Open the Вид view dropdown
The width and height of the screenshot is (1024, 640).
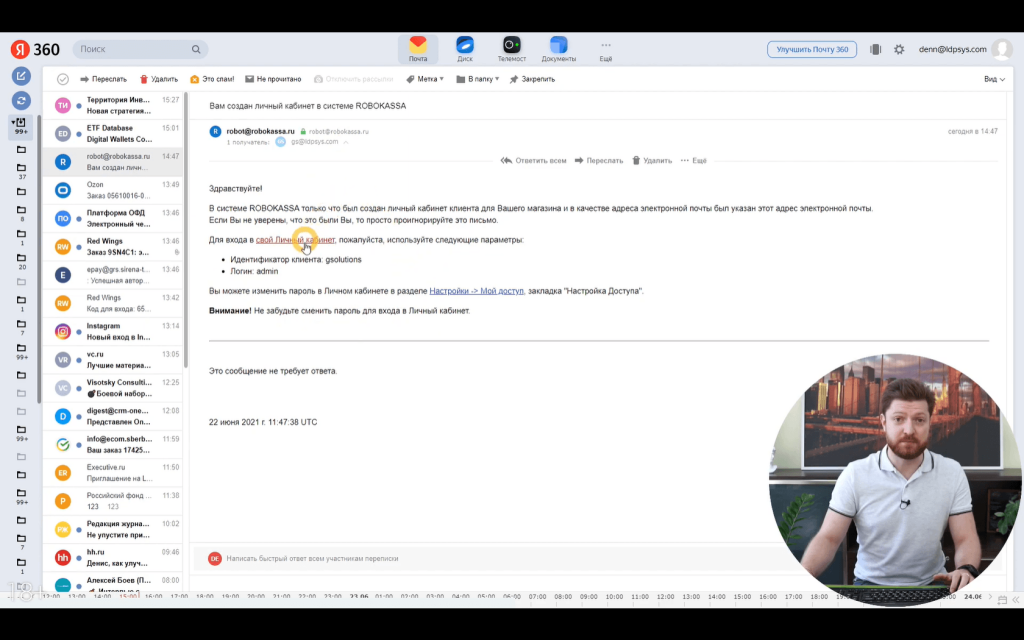994,79
